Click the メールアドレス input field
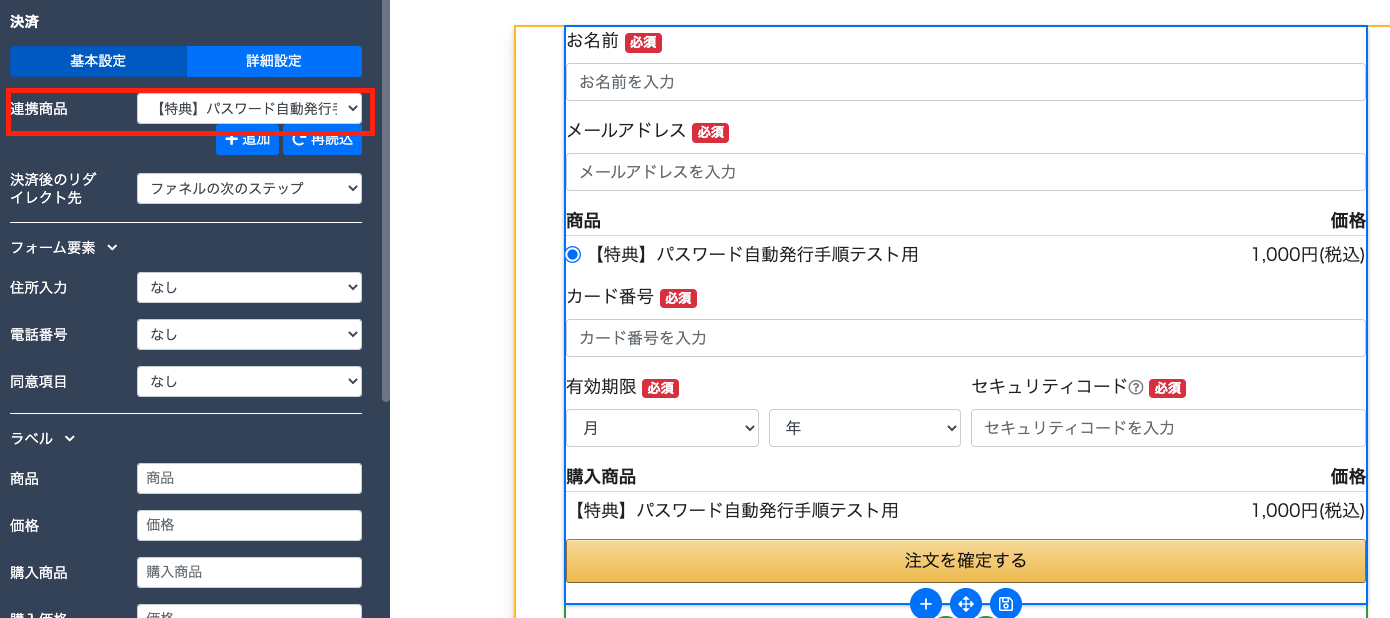 [965, 172]
